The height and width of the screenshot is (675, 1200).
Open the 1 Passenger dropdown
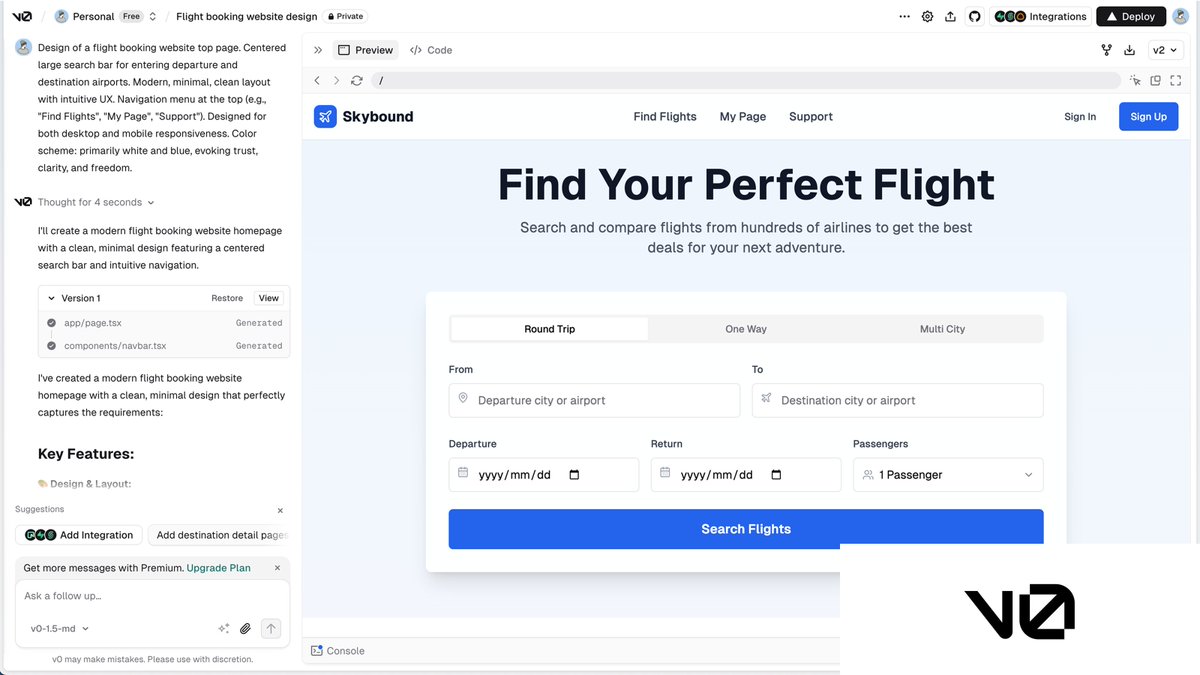click(948, 475)
